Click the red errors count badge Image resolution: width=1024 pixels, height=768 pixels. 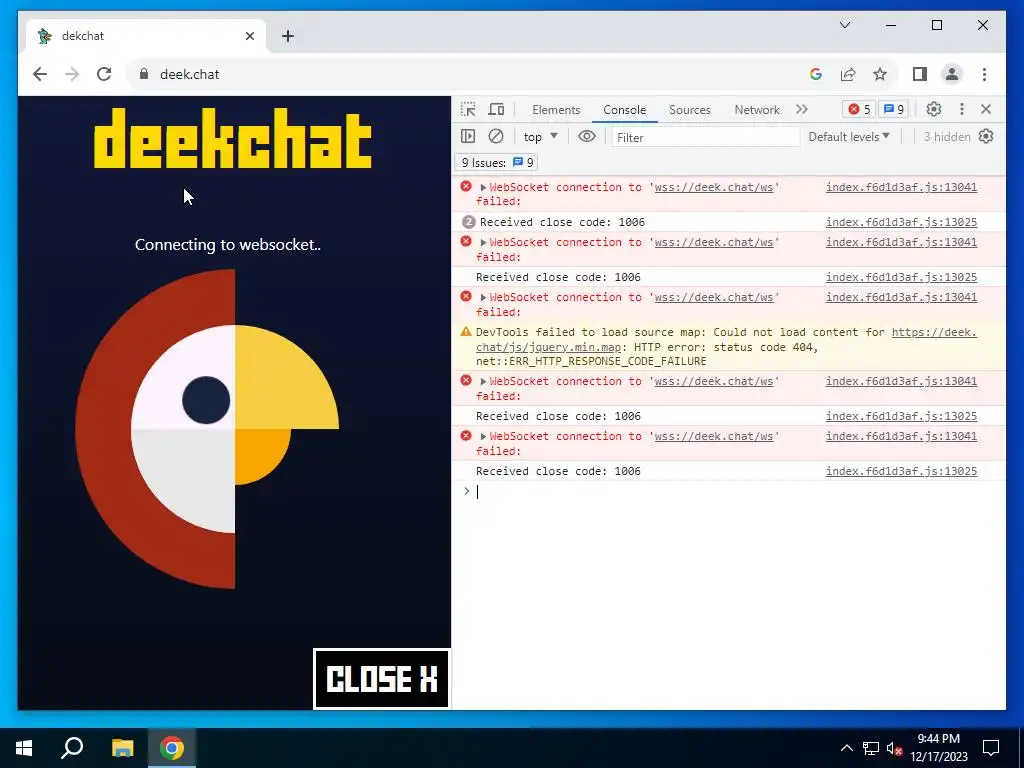click(x=859, y=109)
